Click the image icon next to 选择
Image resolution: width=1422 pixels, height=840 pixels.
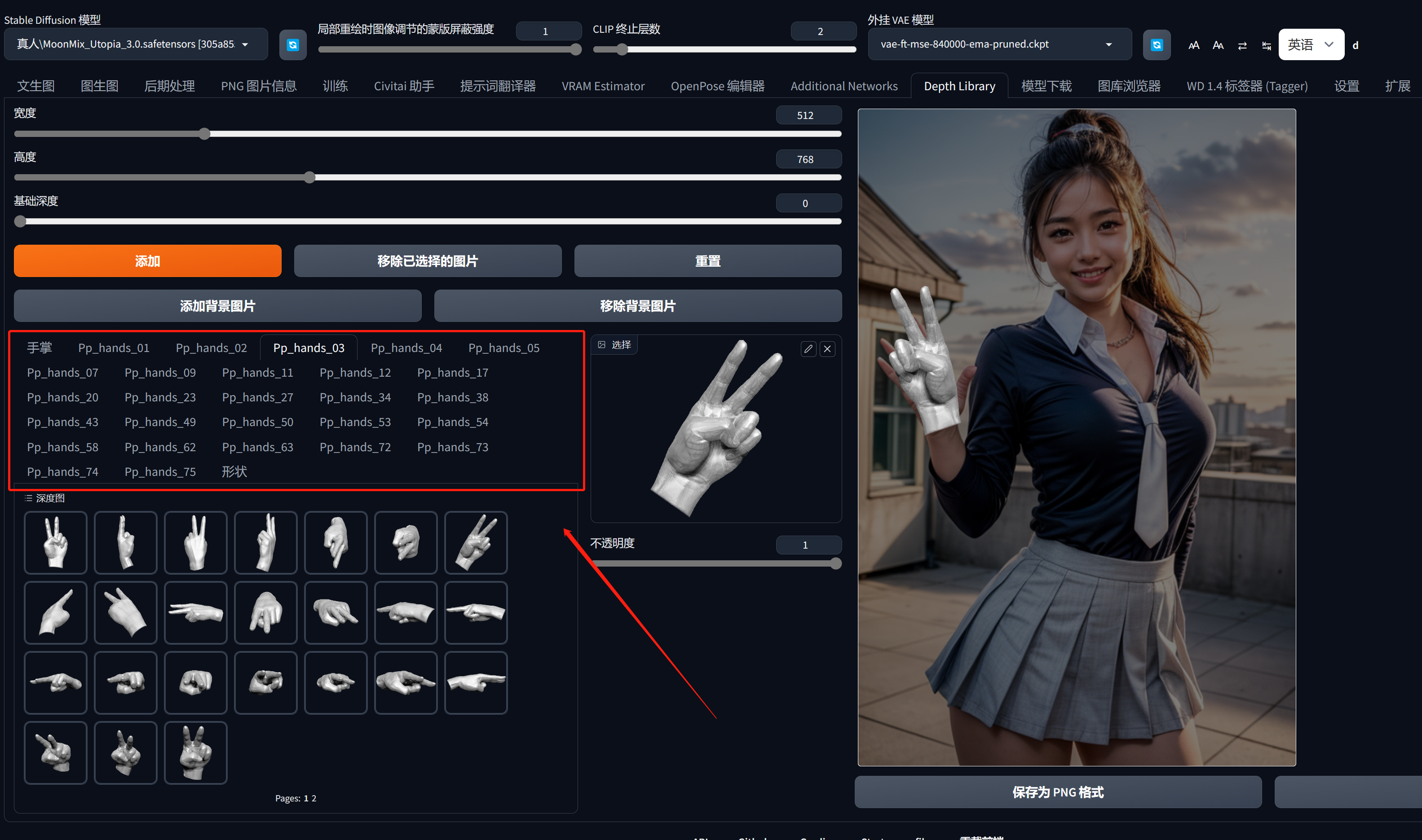pos(601,344)
